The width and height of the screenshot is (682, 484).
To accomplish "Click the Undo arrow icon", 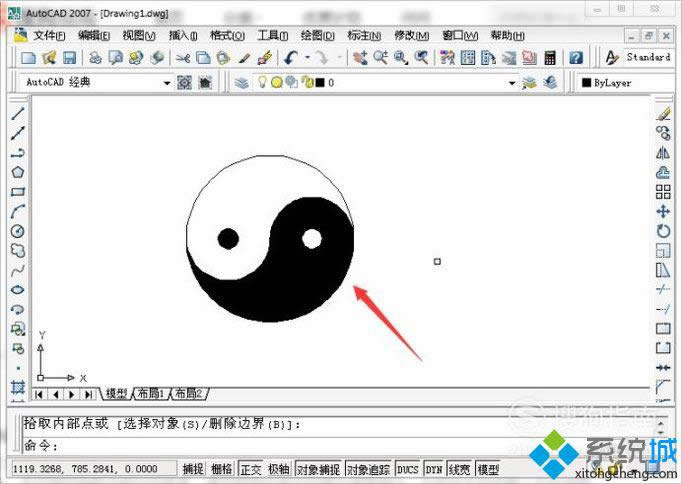I will click(291, 57).
